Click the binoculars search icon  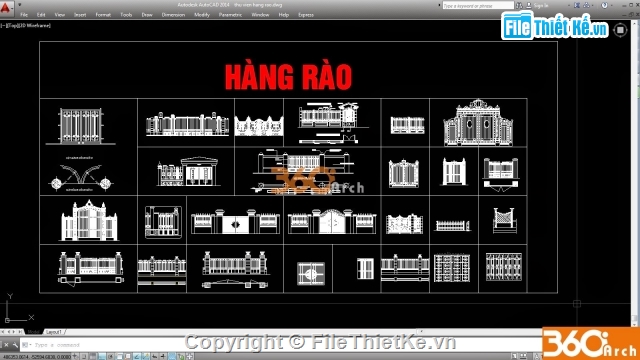(x=519, y=5)
